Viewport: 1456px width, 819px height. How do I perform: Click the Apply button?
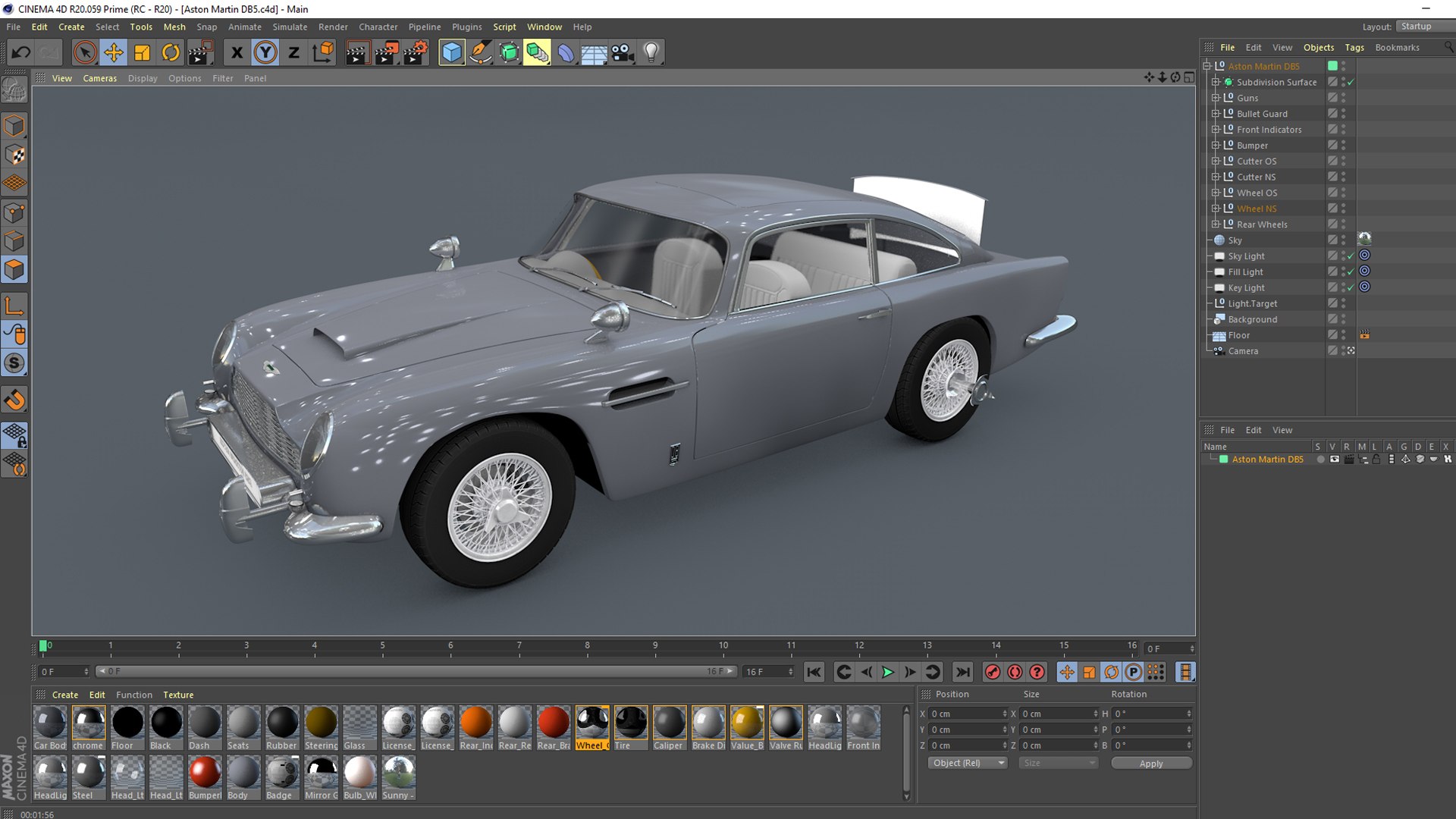pos(1151,764)
